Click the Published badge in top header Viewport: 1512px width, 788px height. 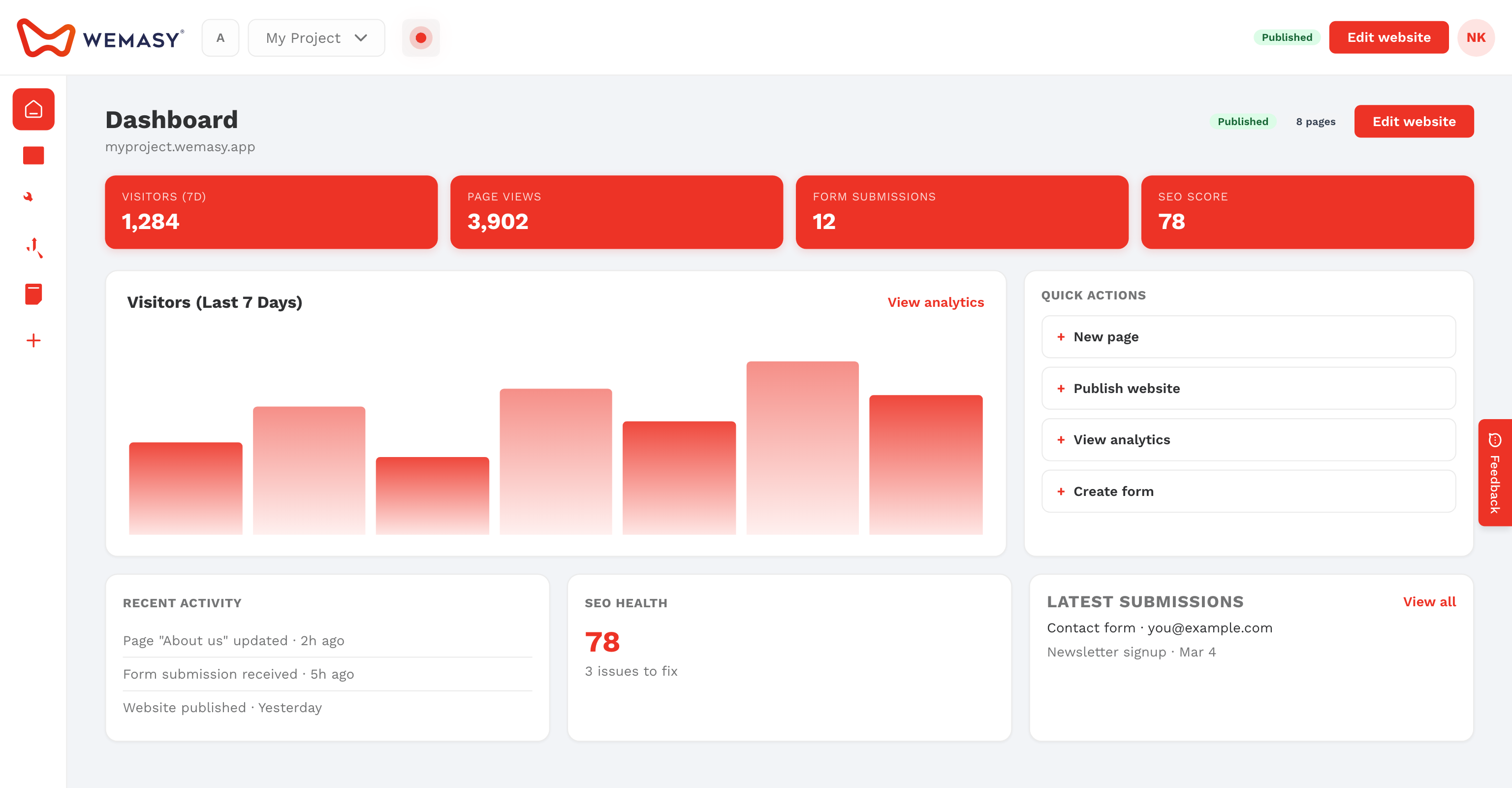pyautogui.click(x=1287, y=37)
